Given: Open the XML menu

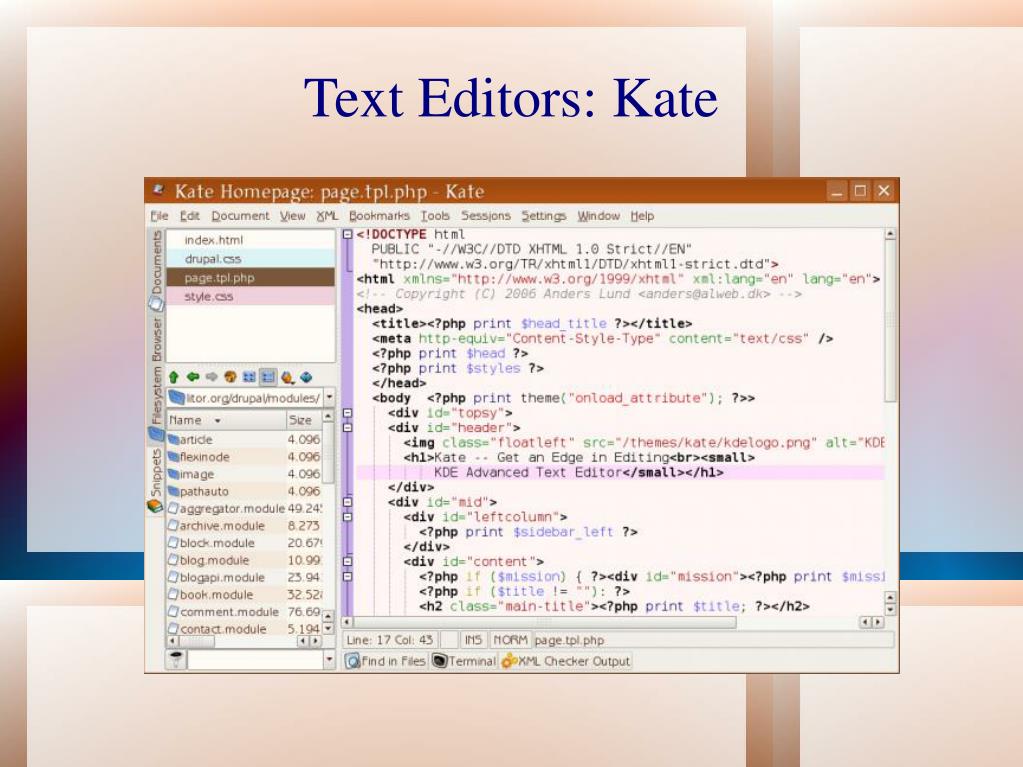Looking at the screenshot, I should (327, 216).
